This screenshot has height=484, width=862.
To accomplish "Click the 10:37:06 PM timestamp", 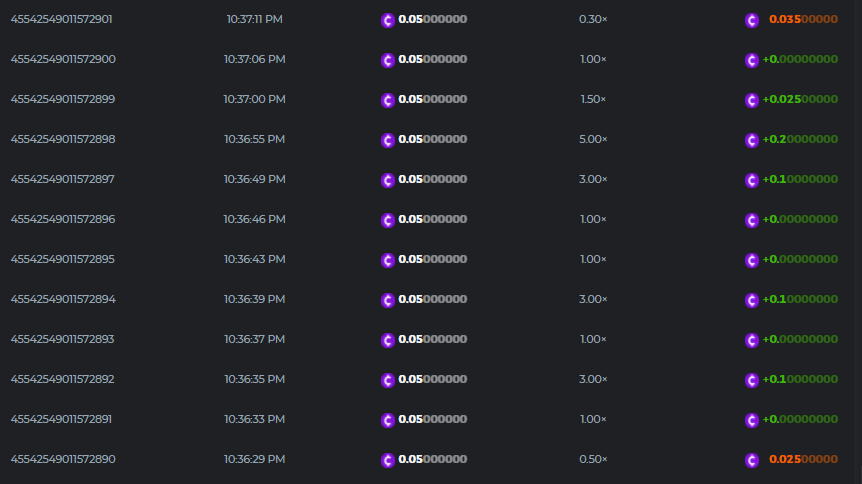I will (254, 59).
